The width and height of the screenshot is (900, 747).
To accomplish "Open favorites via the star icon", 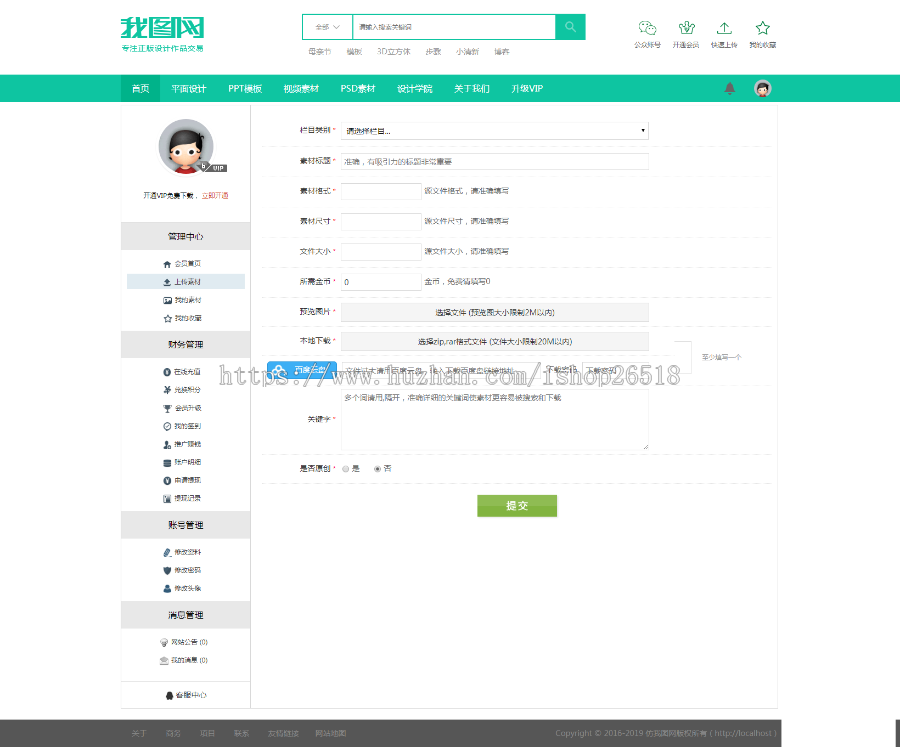I will [763, 29].
